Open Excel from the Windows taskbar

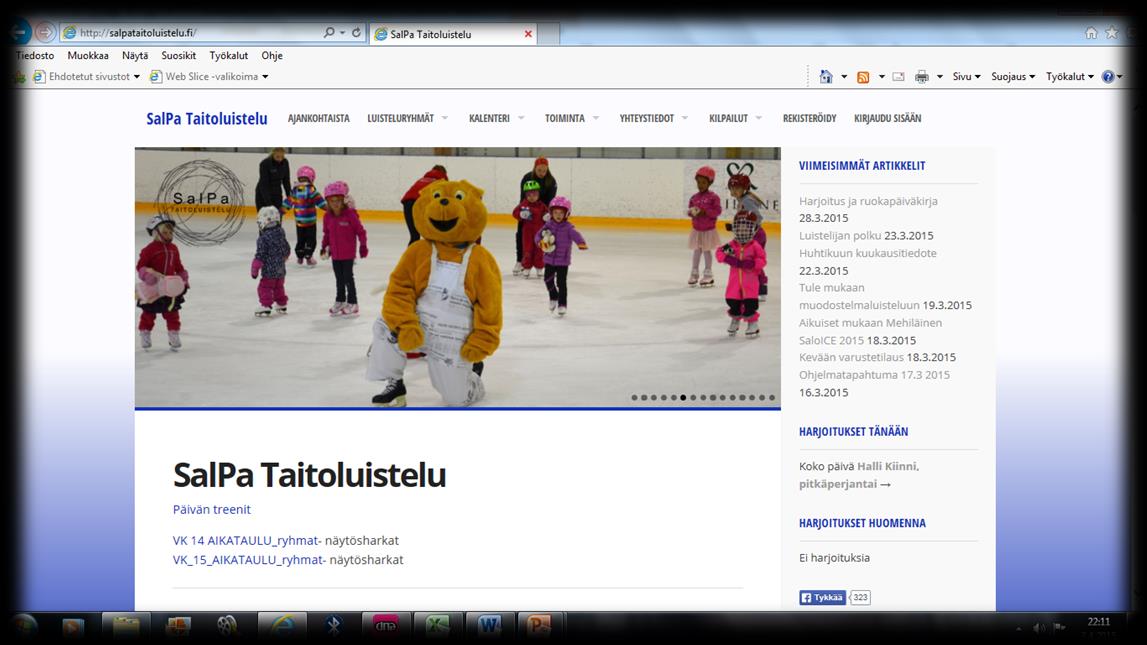(437, 626)
